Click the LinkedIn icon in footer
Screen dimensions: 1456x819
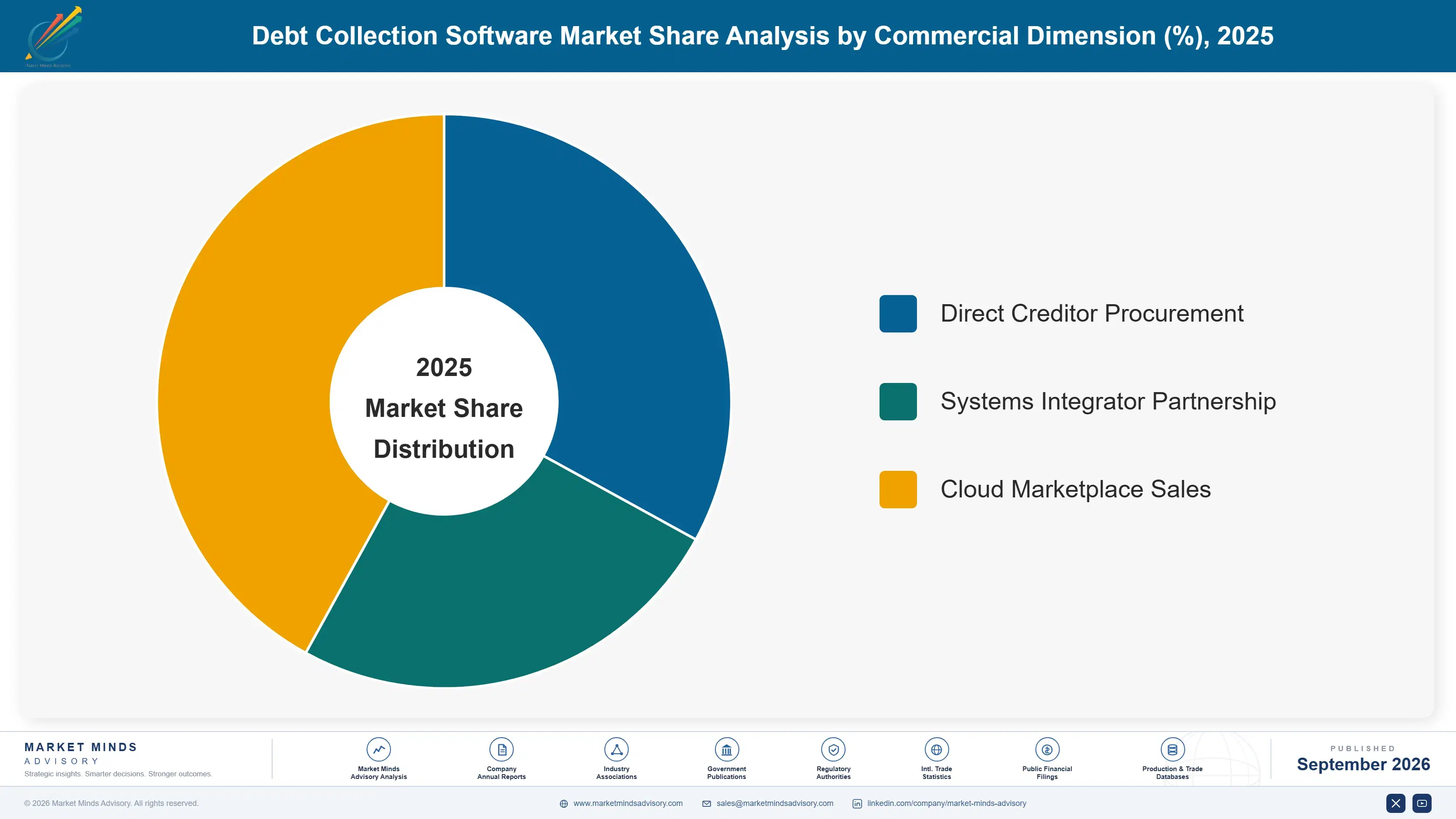point(857,804)
